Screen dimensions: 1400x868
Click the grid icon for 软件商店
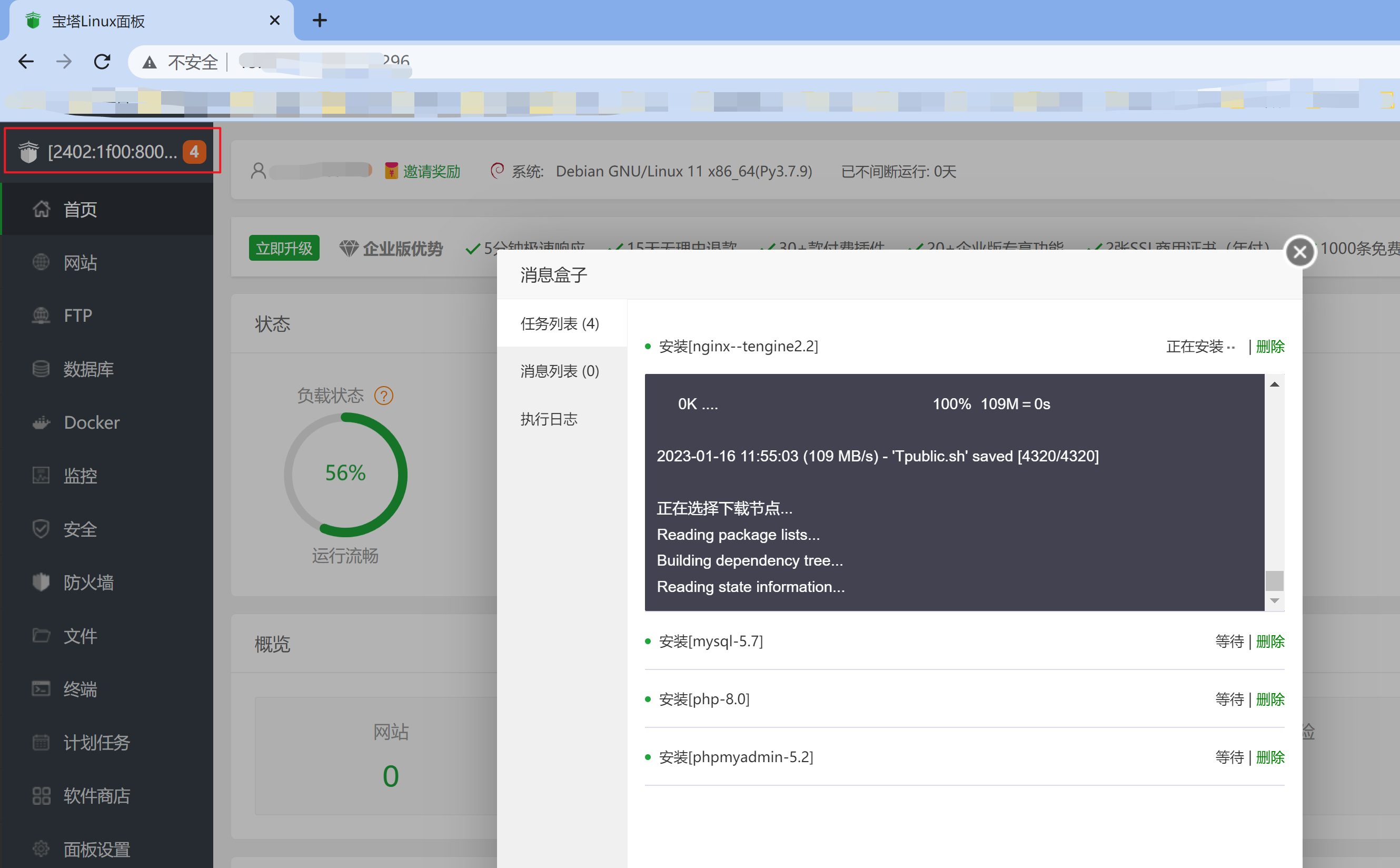(x=41, y=796)
